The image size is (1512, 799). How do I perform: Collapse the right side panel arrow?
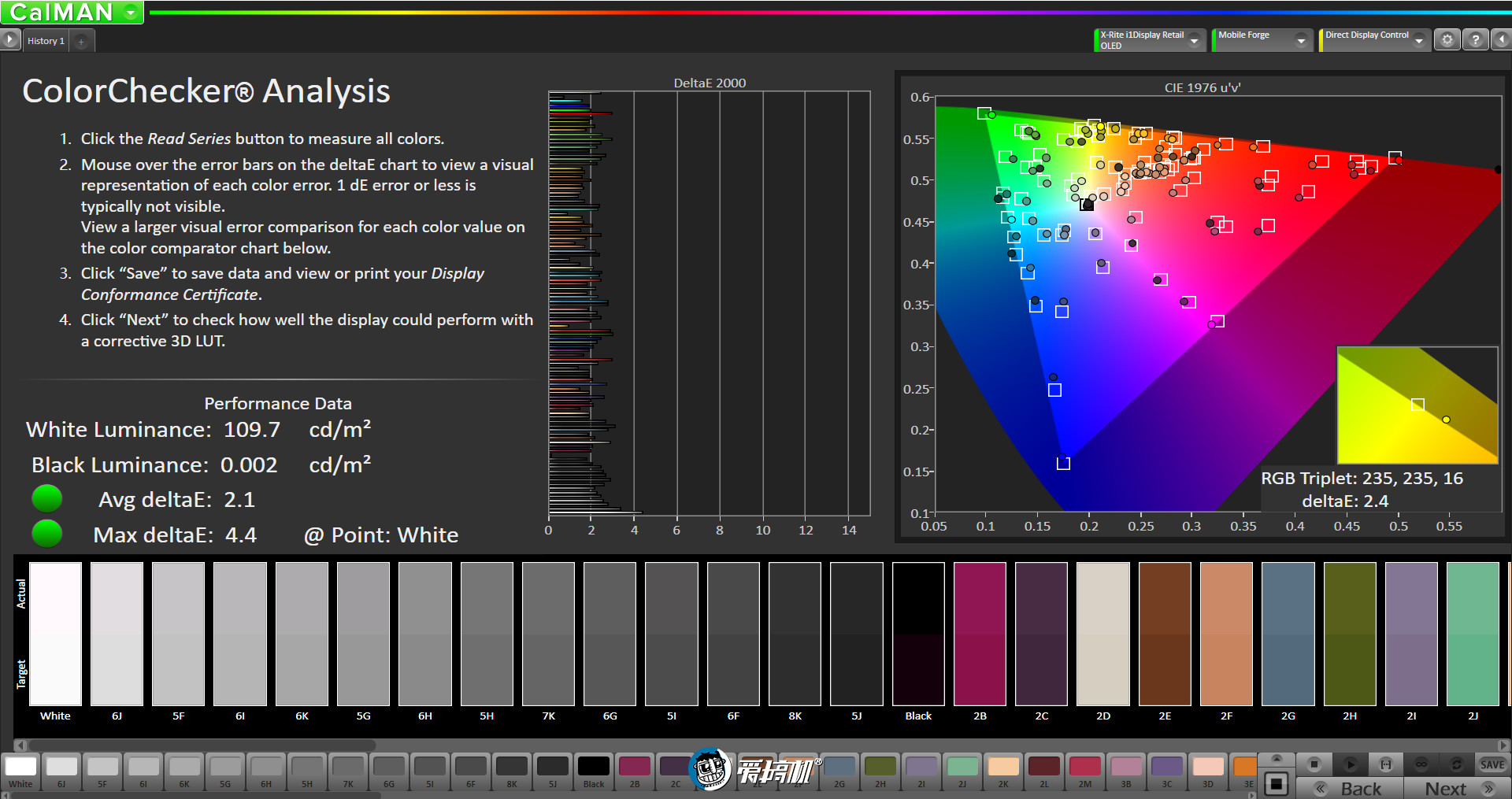pyautogui.click(x=1502, y=40)
